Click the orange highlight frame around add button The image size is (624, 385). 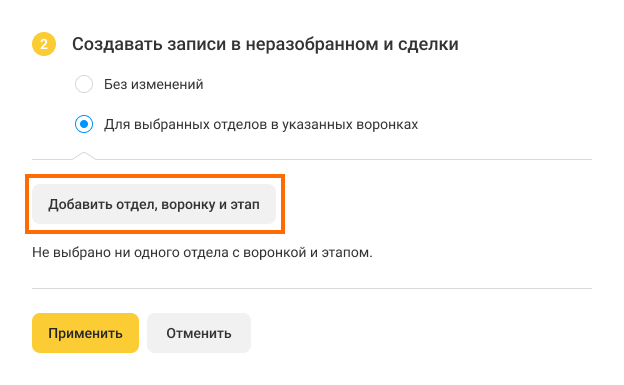coord(155,176)
